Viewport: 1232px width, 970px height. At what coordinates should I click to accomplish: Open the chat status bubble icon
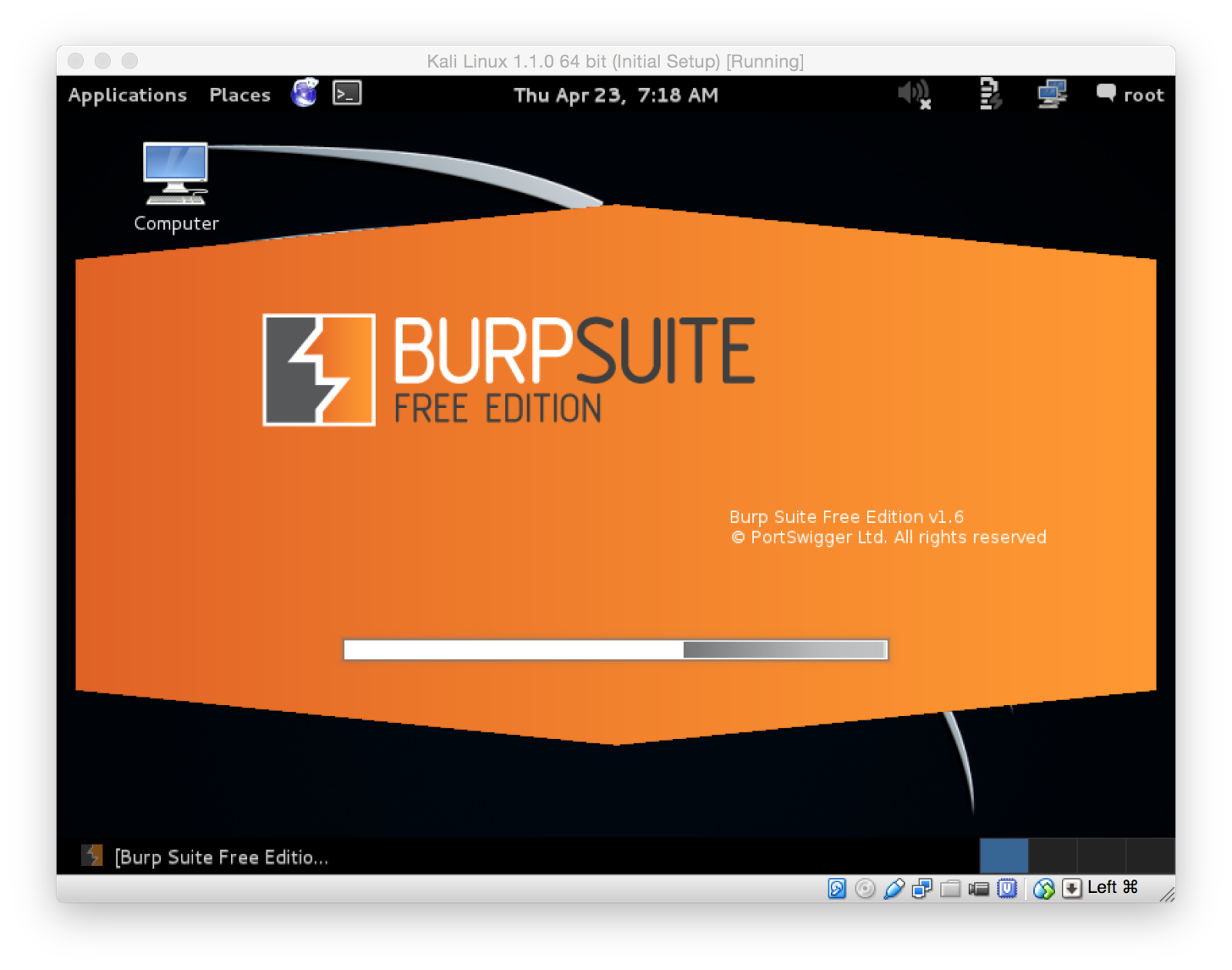click(x=1106, y=93)
